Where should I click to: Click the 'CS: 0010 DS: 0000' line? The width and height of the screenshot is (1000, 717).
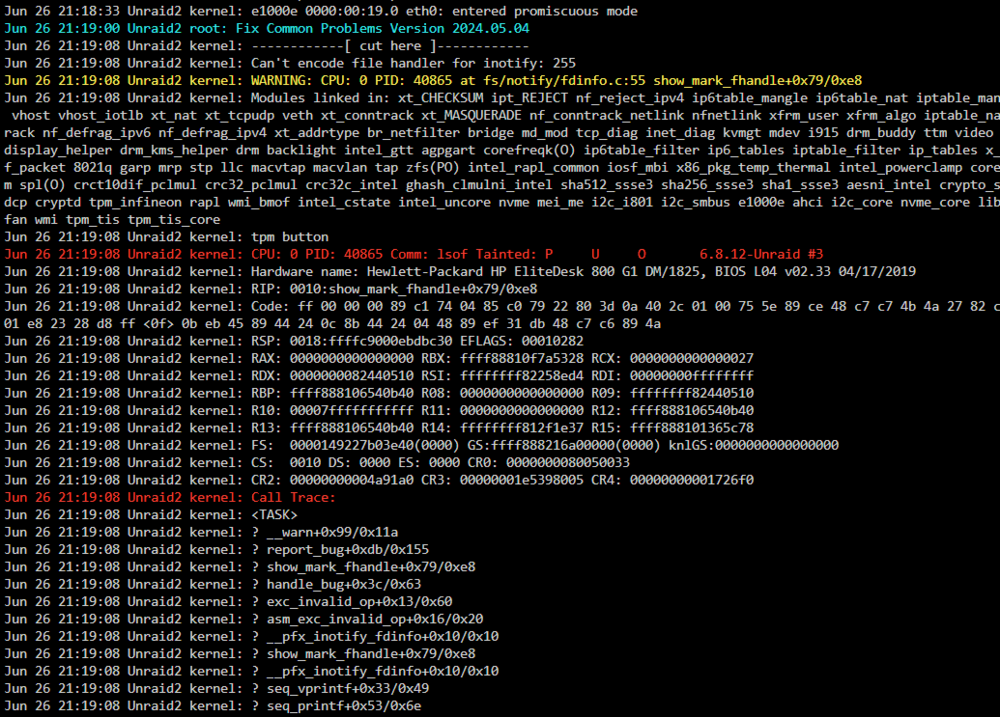[x=317, y=462]
